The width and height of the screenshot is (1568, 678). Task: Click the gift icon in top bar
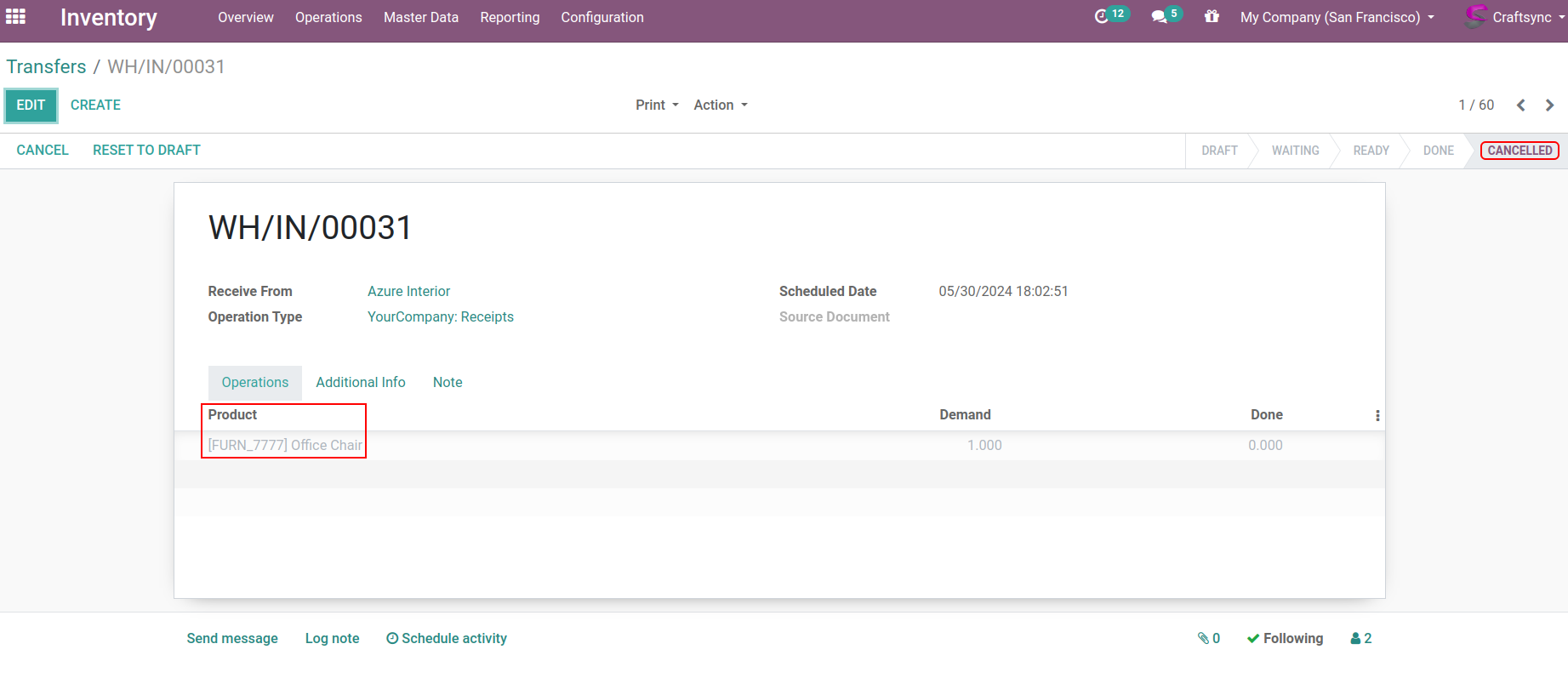1212,16
